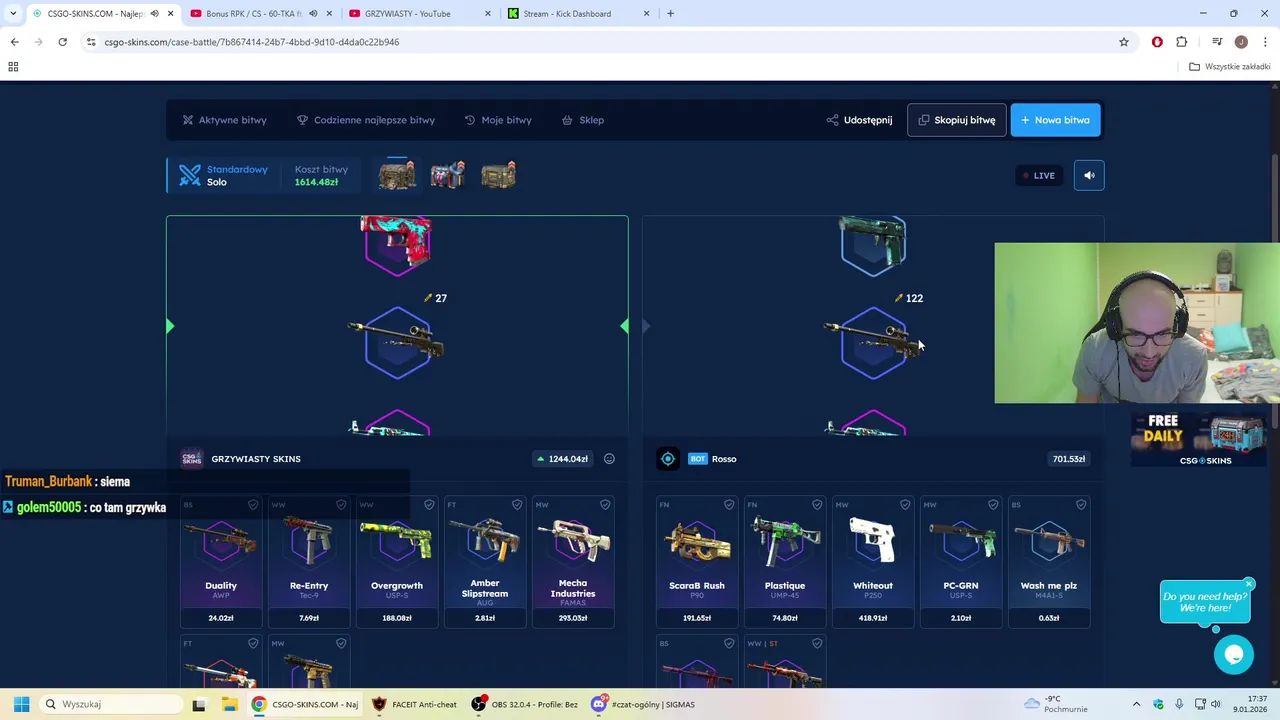Toggle favorite on Overgrowth USP-S card
The height and width of the screenshot is (720, 1280).
point(429,505)
